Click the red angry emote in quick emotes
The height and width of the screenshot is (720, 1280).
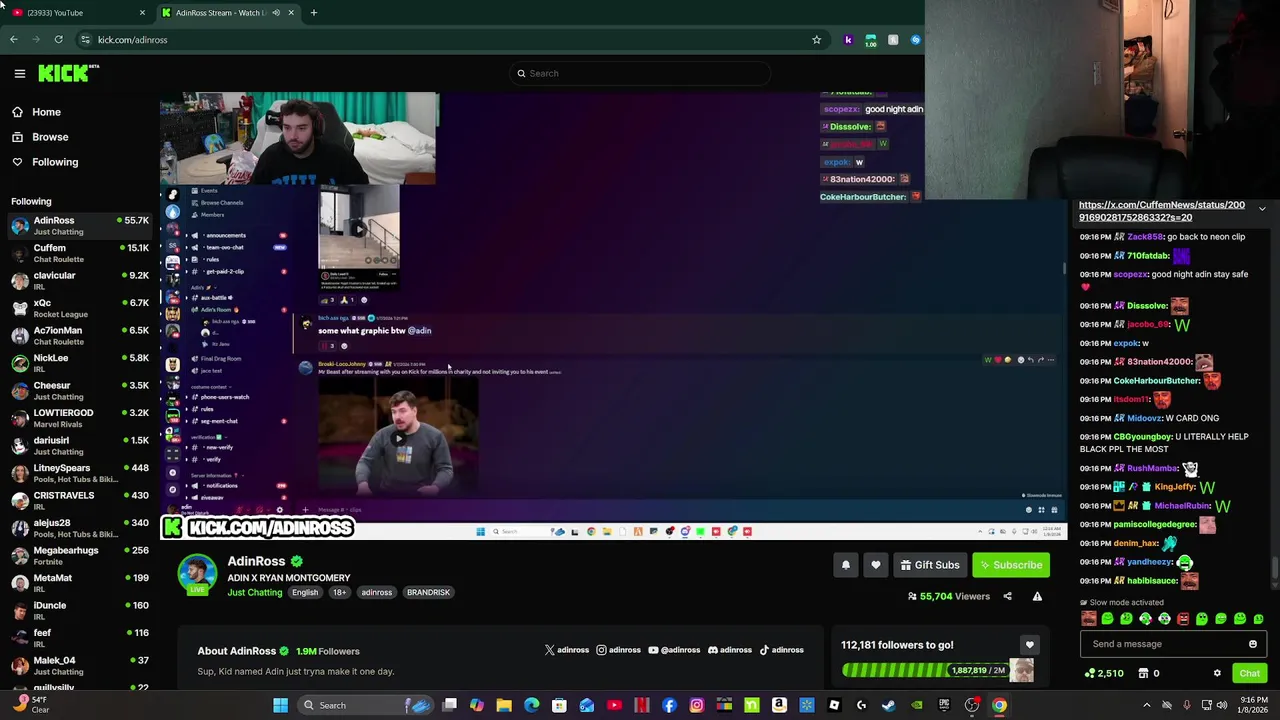coord(1183,619)
